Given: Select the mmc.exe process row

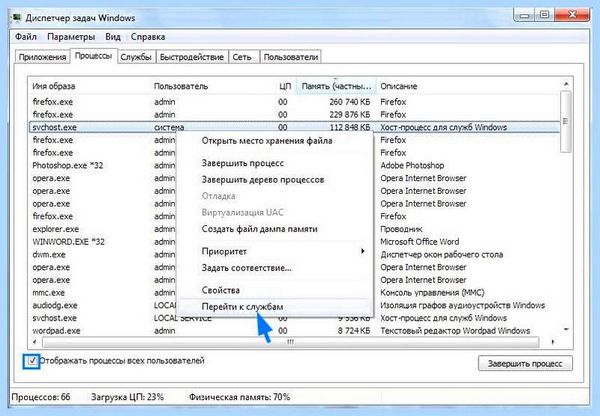Looking at the screenshot, I should [x=295, y=293].
